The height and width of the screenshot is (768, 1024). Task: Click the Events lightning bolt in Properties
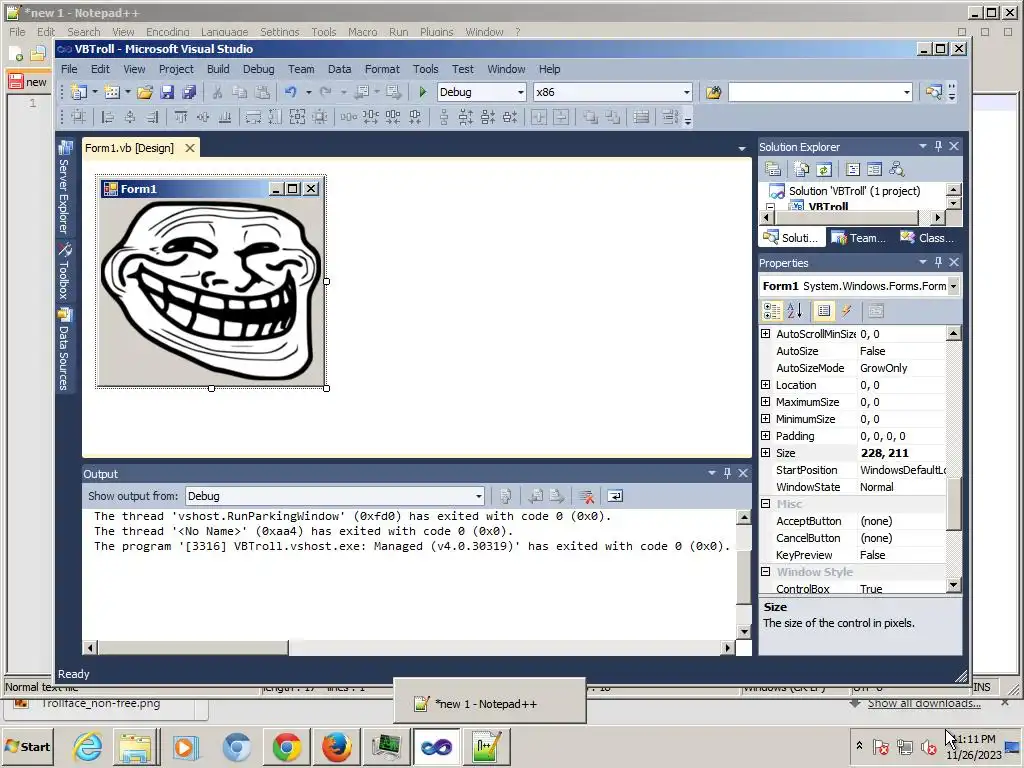[846, 312]
